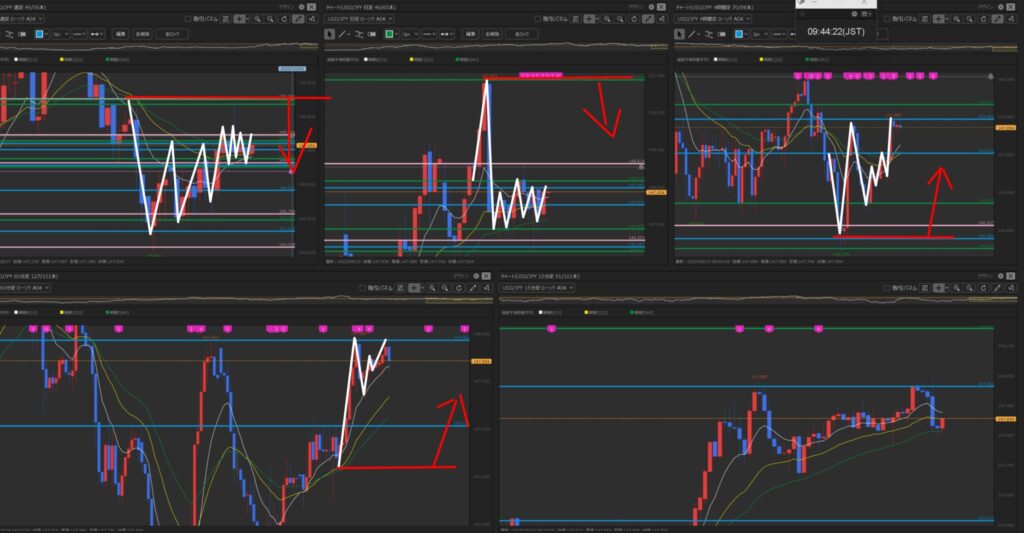This screenshot has width=1024, height=533.
Task: Select the rectangle tool in daily drawing toolbar
Action: click(x=372, y=34)
